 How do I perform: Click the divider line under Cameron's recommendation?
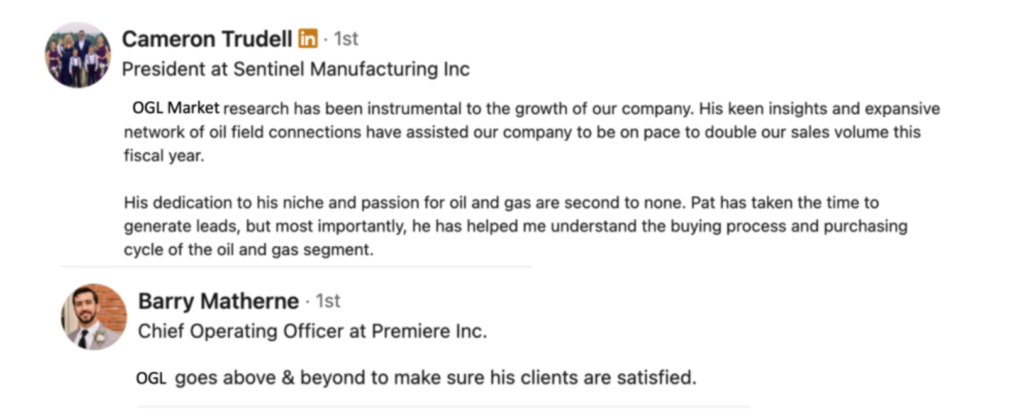(x=296, y=267)
